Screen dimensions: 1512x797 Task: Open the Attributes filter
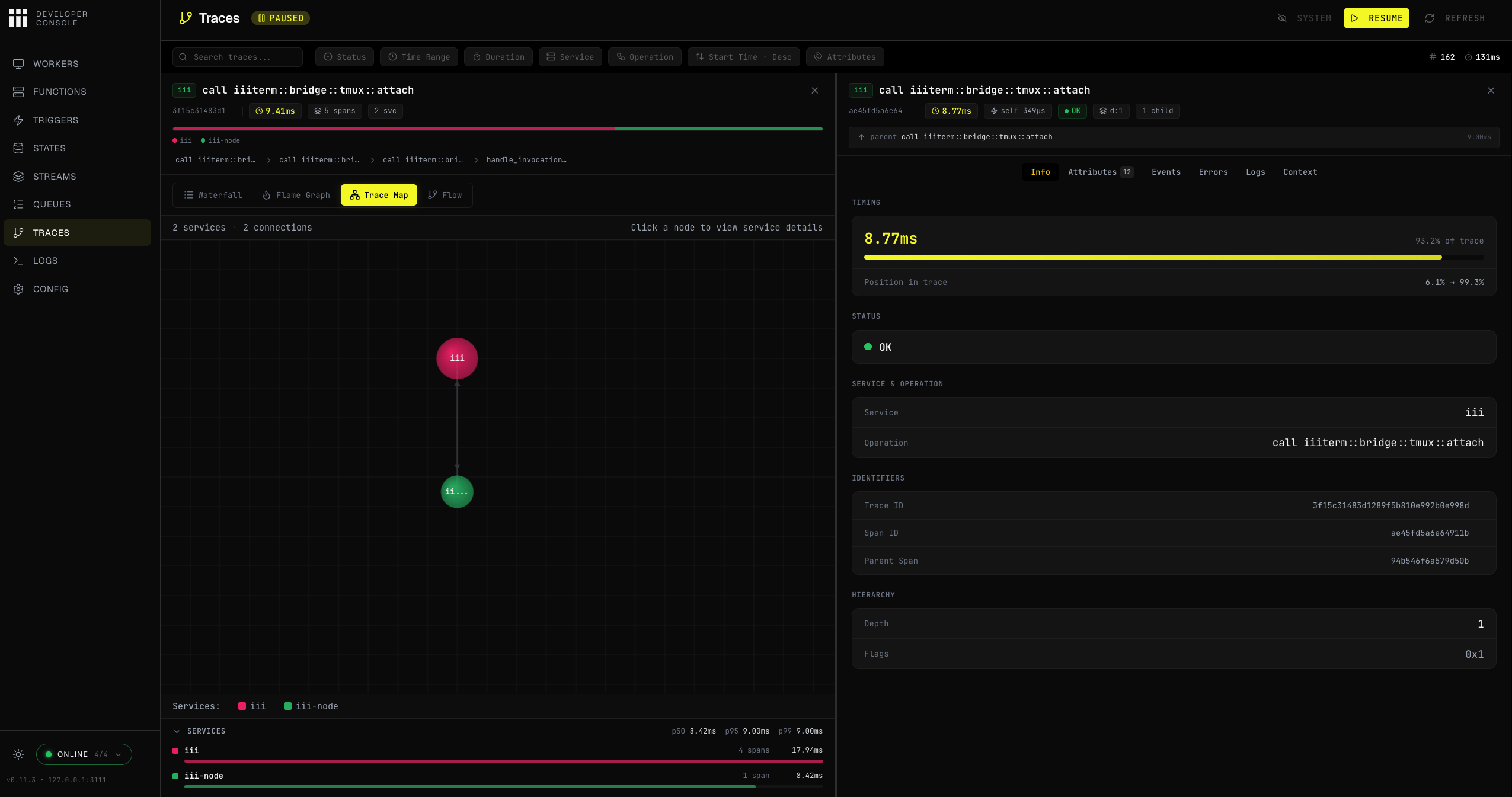pyautogui.click(x=845, y=57)
